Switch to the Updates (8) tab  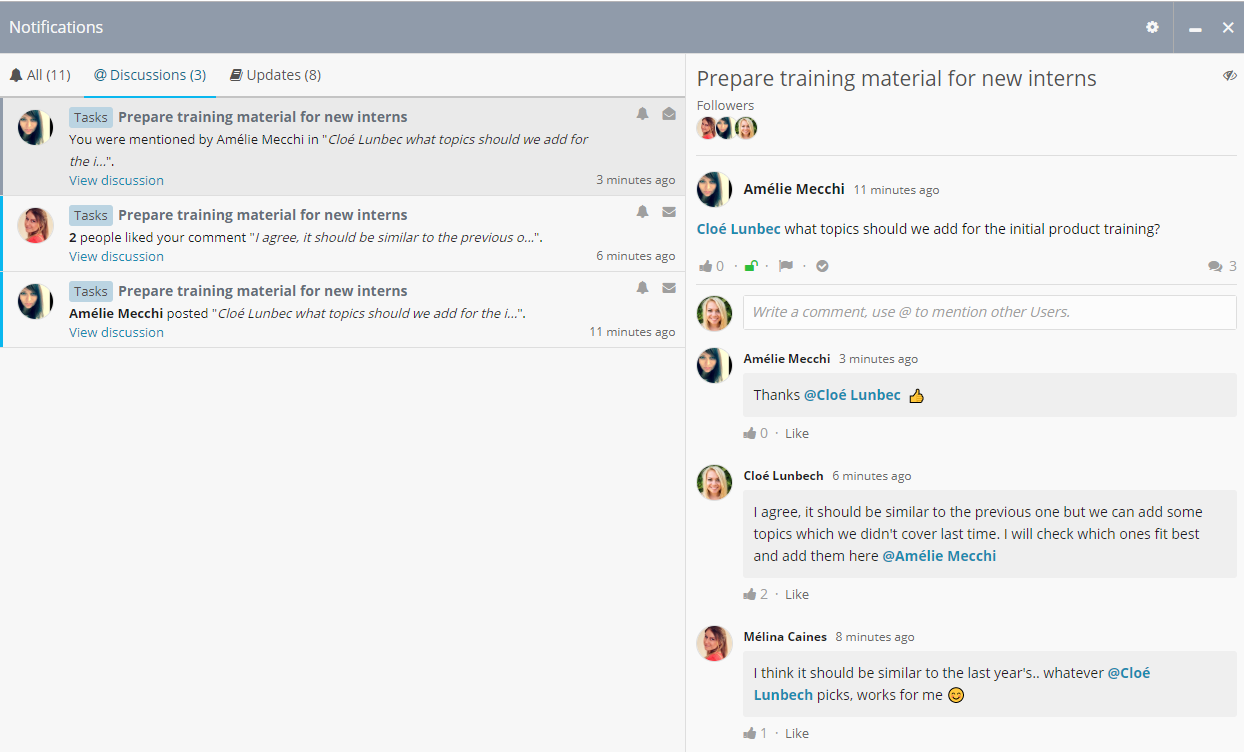pyautogui.click(x=275, y=75)
